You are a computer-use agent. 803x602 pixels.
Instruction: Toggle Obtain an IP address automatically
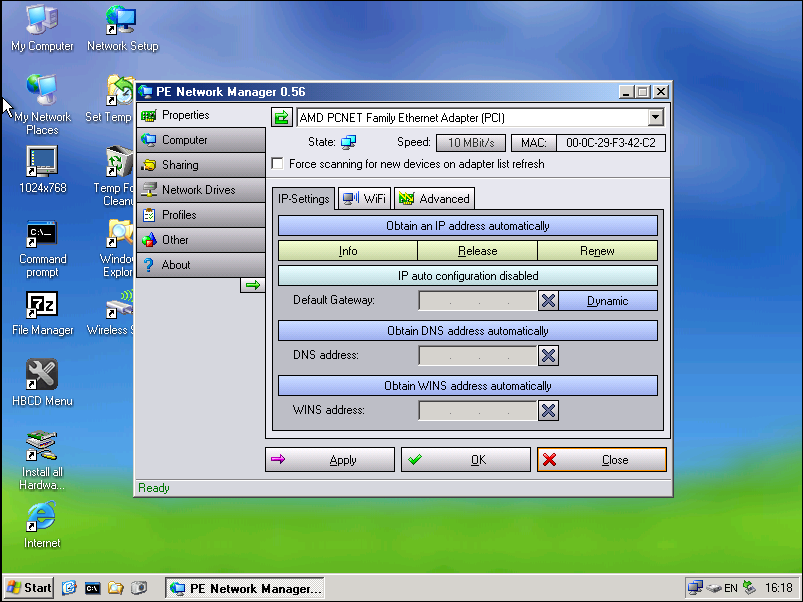point(468,226)
